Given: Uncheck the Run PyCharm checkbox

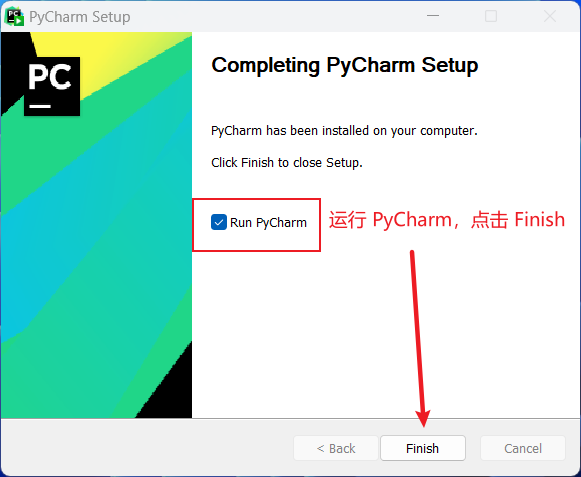Looking at the screenshot, I should [x=219, y=222].
